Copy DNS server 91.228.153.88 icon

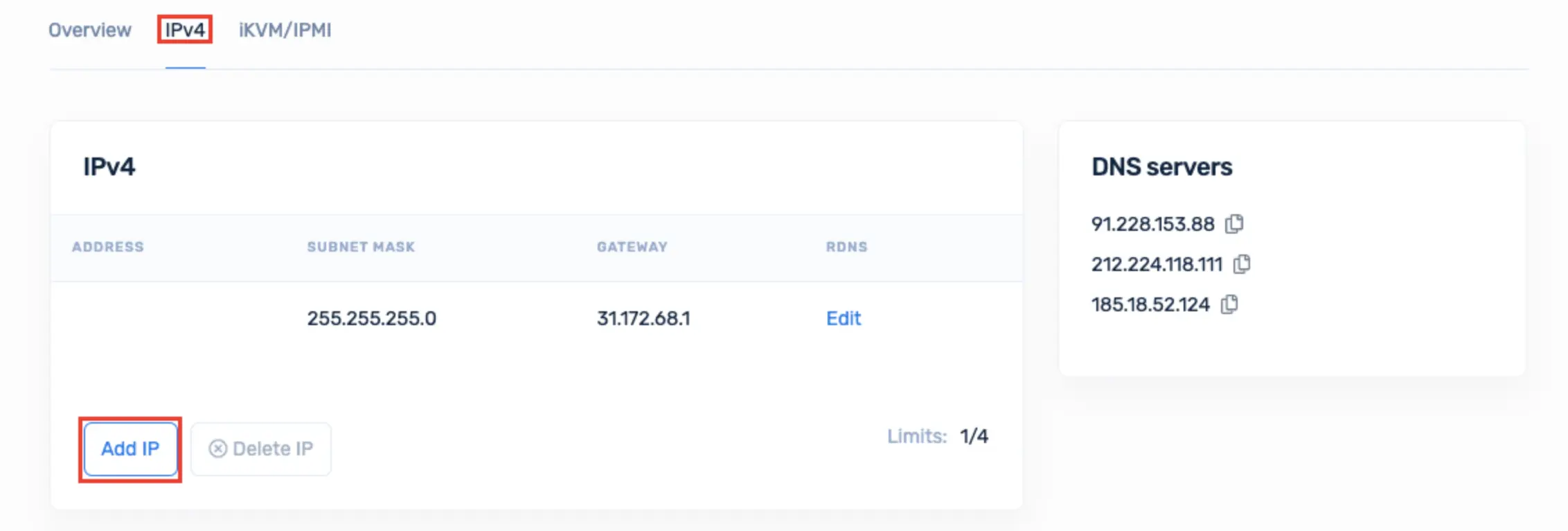[x=1234, y=224]
